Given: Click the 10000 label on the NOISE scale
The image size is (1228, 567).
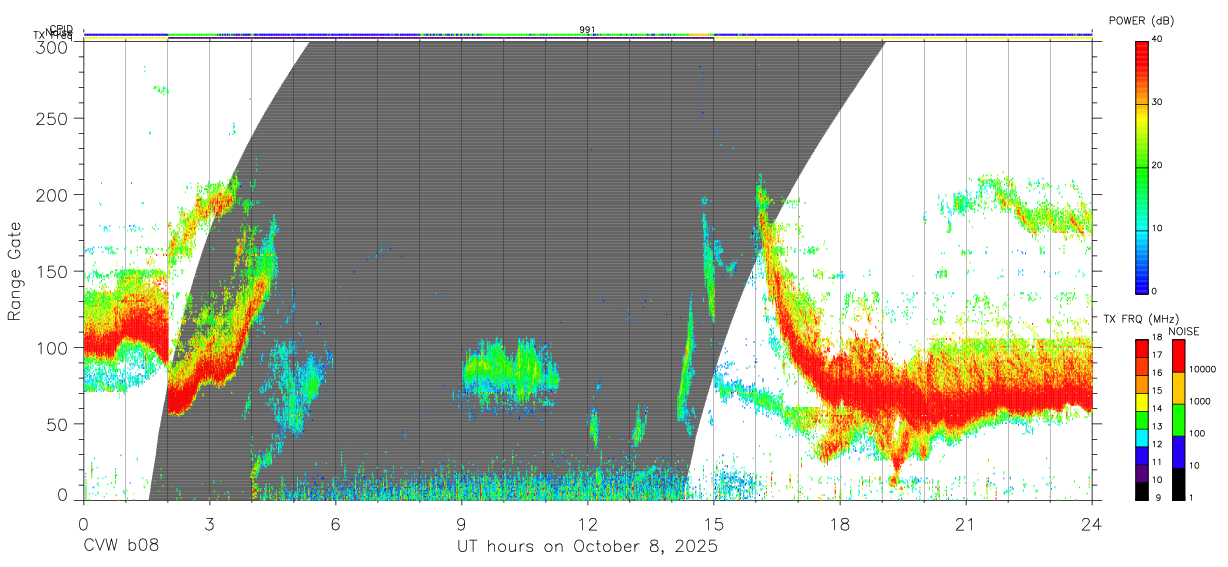Looking at the screenshot, I should pyautogui.click(x=1203, y=371).
